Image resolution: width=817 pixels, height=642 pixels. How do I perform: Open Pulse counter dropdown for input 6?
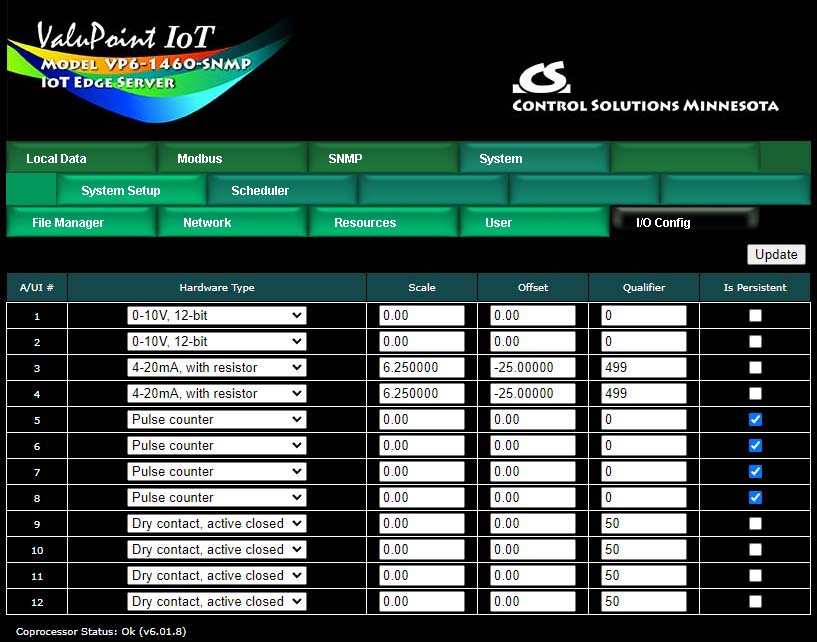click(x=216, y=445)
